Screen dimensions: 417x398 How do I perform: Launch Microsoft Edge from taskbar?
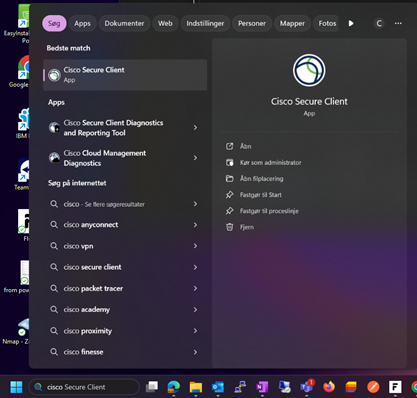click(x=174, y=387)
